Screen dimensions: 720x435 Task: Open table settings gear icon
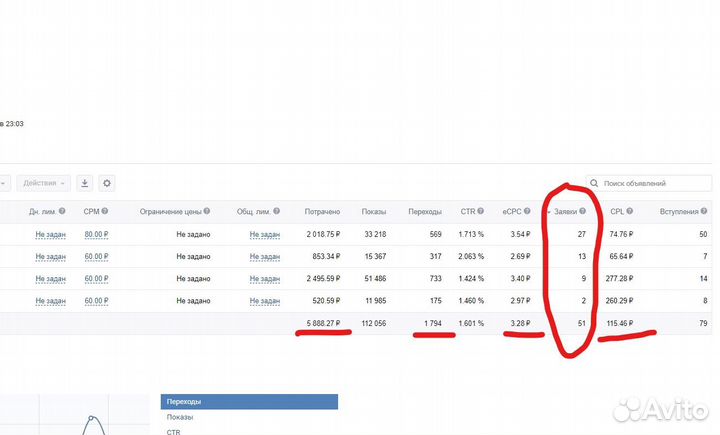[107, 183]
